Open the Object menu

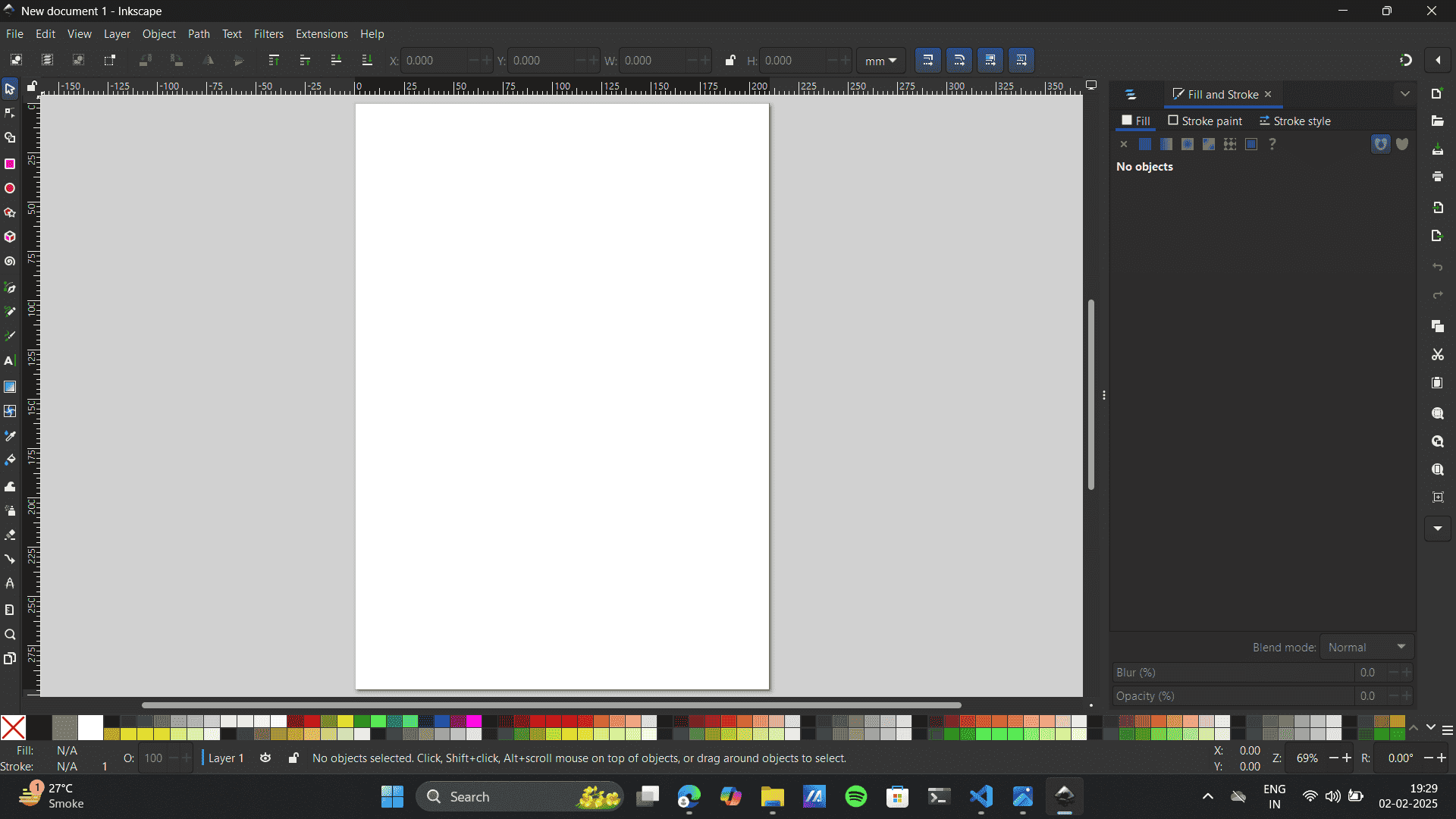pyautogui.click(x=159, y=34)
